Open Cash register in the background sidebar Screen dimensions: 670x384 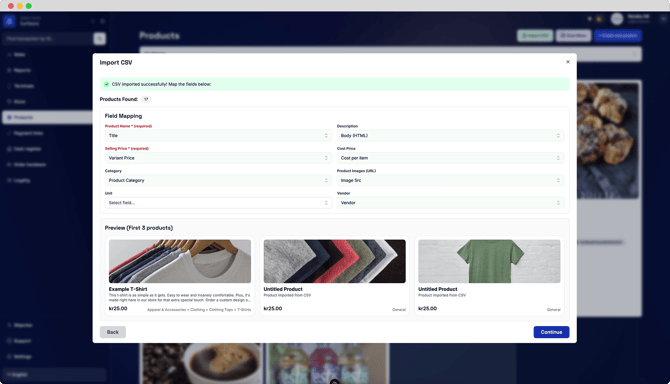pyautogui.click(x=27, y=149)
